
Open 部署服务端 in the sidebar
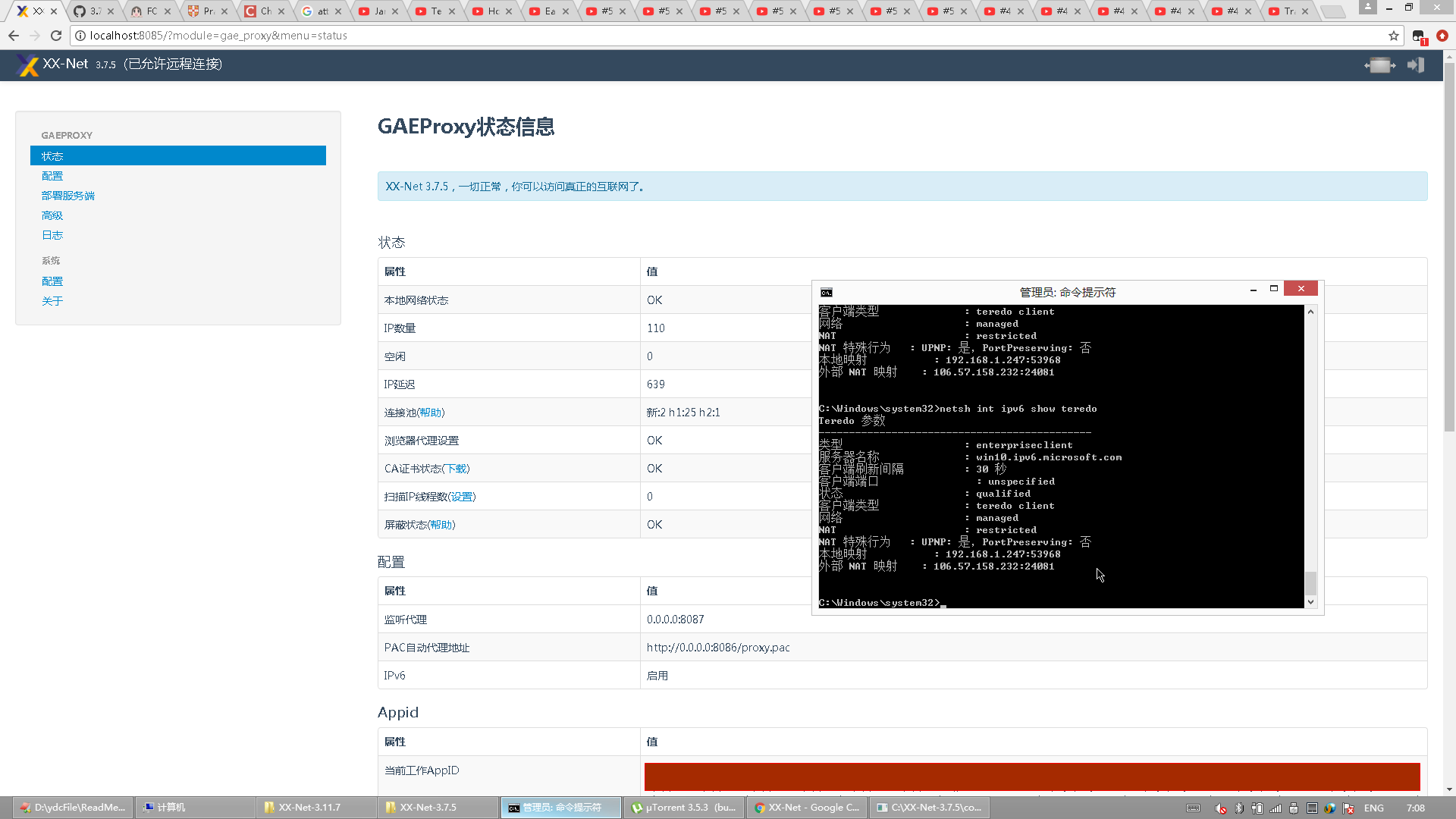click(68, 196)
